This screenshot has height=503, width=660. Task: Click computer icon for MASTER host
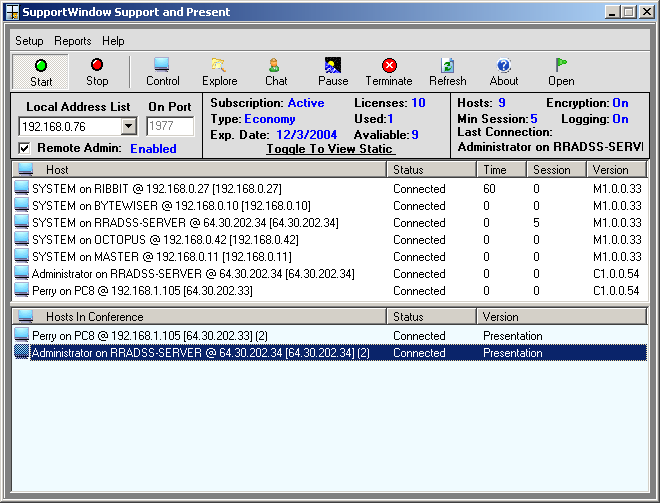click(21, 256)
